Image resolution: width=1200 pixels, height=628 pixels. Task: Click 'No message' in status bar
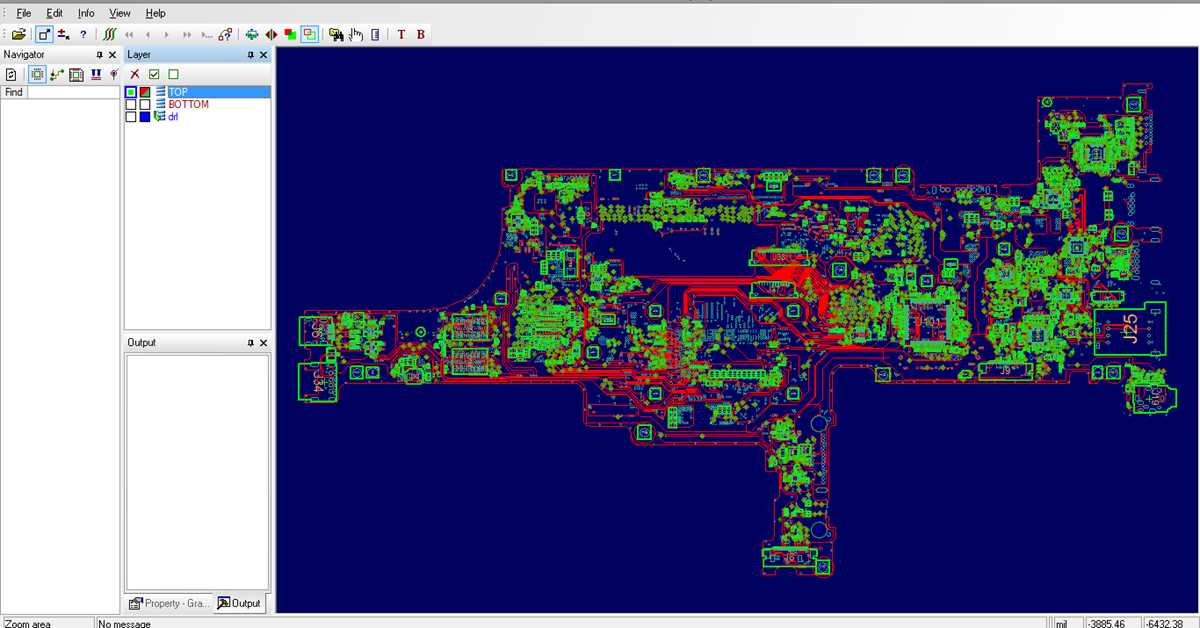point(125,623)
